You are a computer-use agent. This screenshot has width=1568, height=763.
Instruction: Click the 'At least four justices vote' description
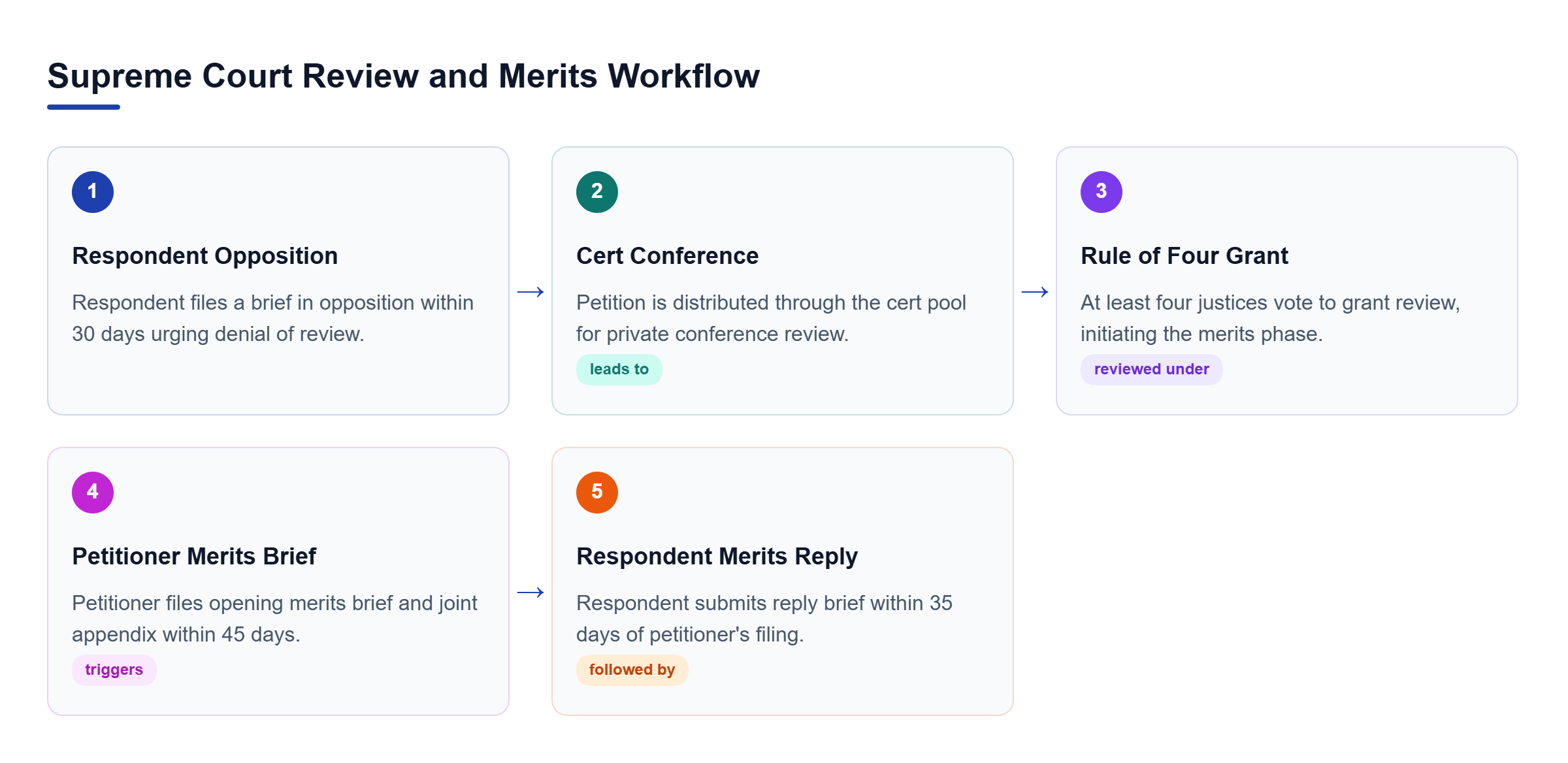pos(1270,319)
